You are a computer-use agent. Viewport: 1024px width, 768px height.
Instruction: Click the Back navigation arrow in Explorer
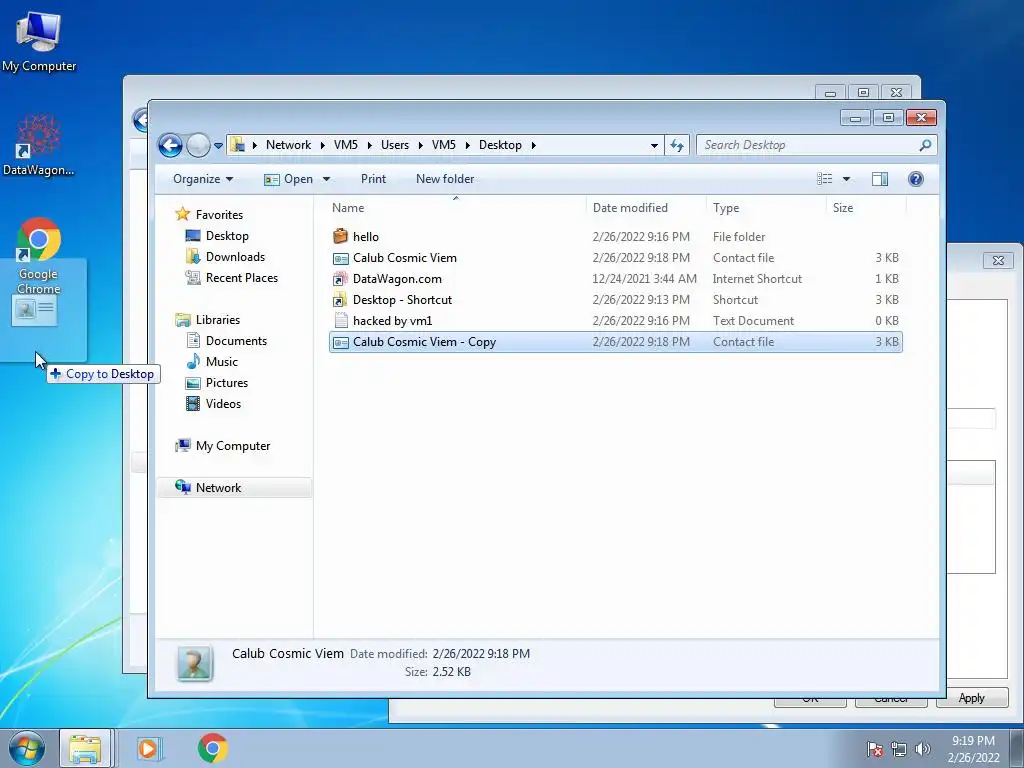(170, 145)
